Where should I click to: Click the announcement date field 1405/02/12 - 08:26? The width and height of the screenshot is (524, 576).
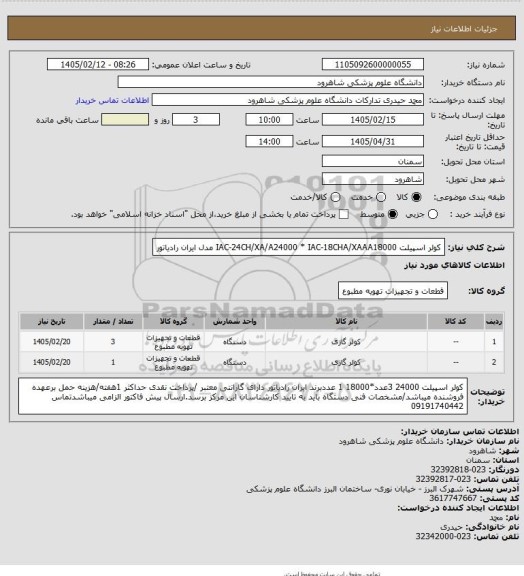(x=98, y=64)
